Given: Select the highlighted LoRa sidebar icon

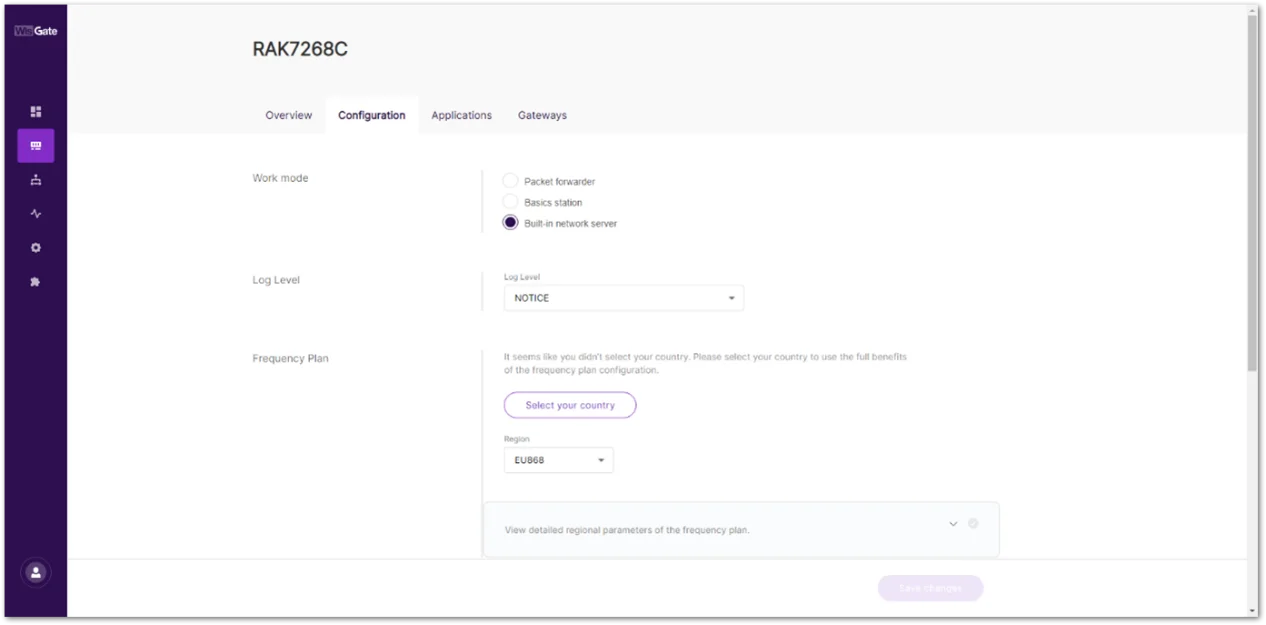Looking at the screenshot, I should click(36, 146).
